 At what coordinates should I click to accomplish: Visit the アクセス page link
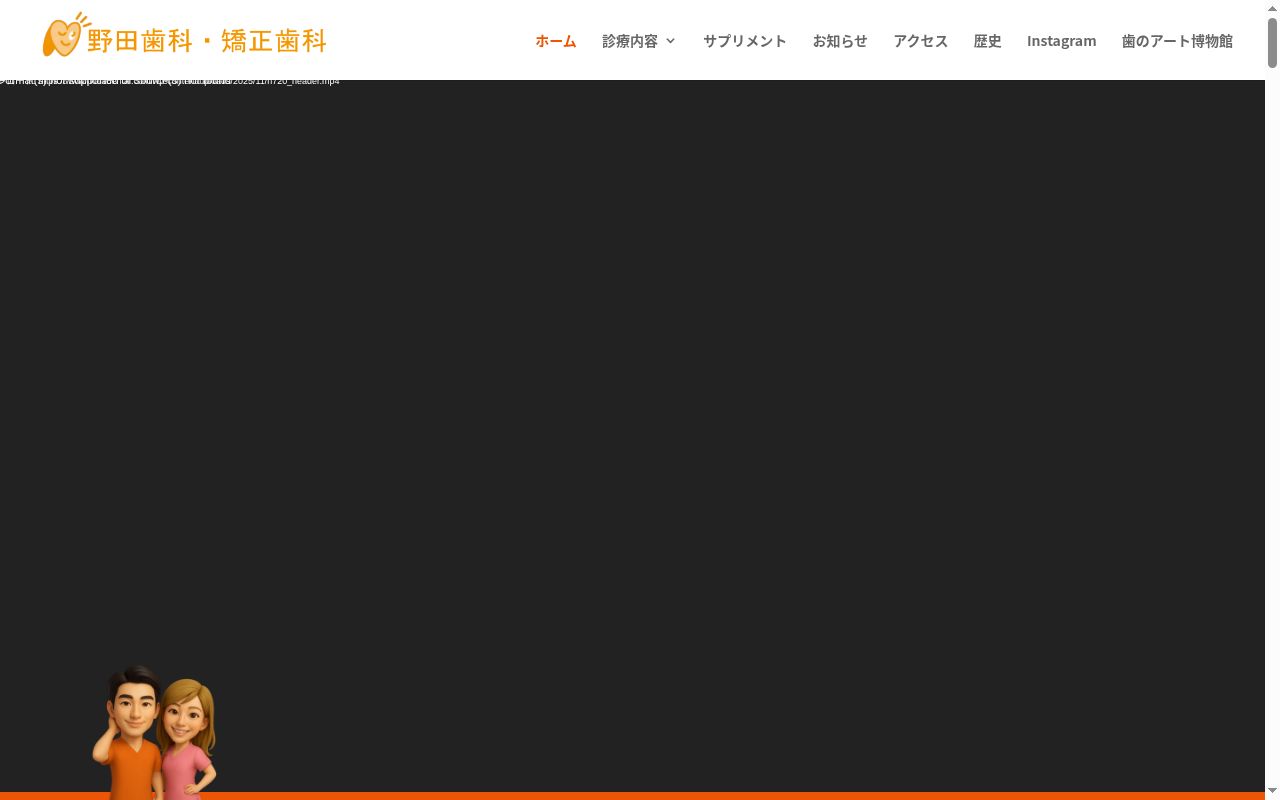921,41
